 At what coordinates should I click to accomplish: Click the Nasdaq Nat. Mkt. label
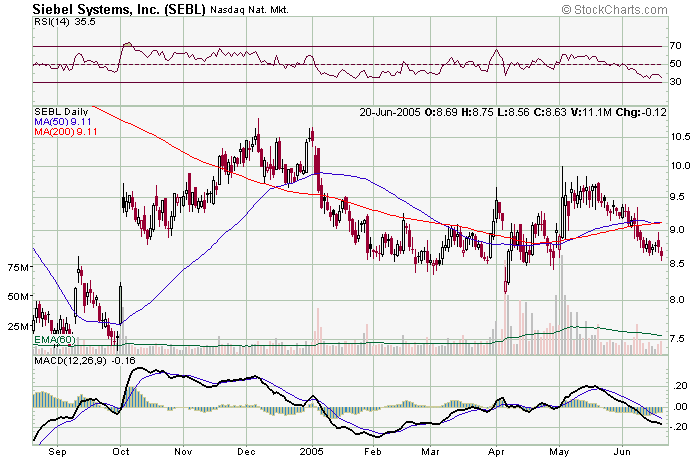point(249,9)
